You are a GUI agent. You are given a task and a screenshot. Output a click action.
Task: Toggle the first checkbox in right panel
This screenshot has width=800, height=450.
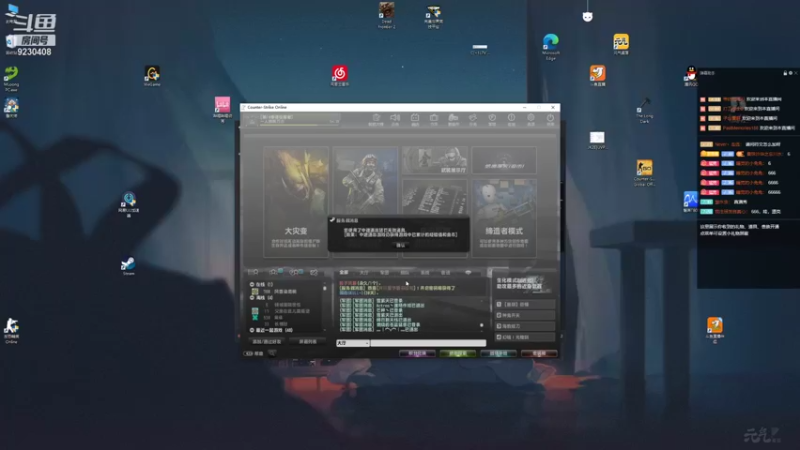(x=499, y=304)
